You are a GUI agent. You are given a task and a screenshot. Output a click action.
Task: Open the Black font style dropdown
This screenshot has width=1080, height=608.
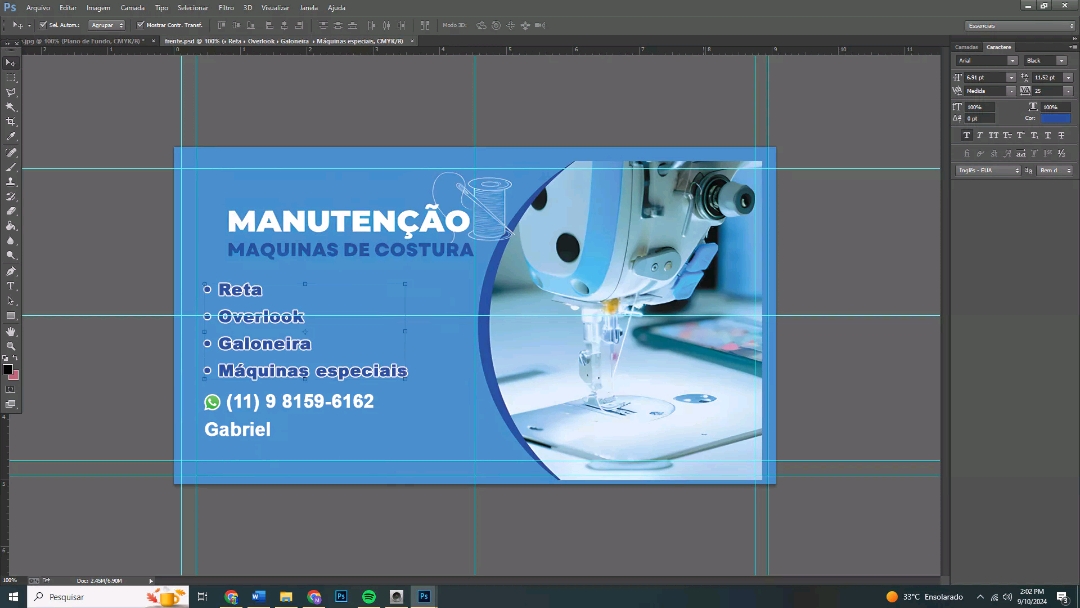click(x=1046, y=61)
